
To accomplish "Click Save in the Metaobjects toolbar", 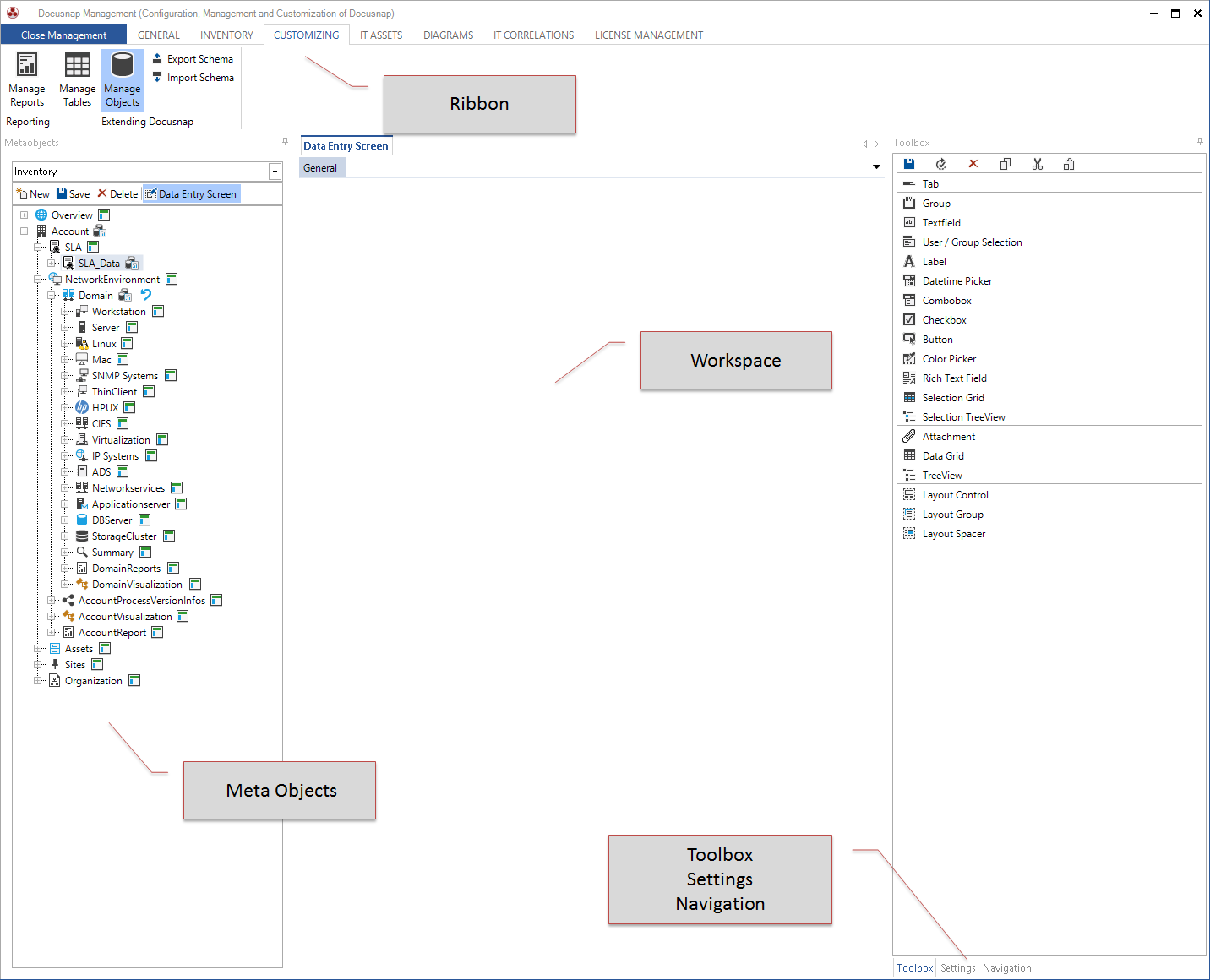I will pos(73,193).
